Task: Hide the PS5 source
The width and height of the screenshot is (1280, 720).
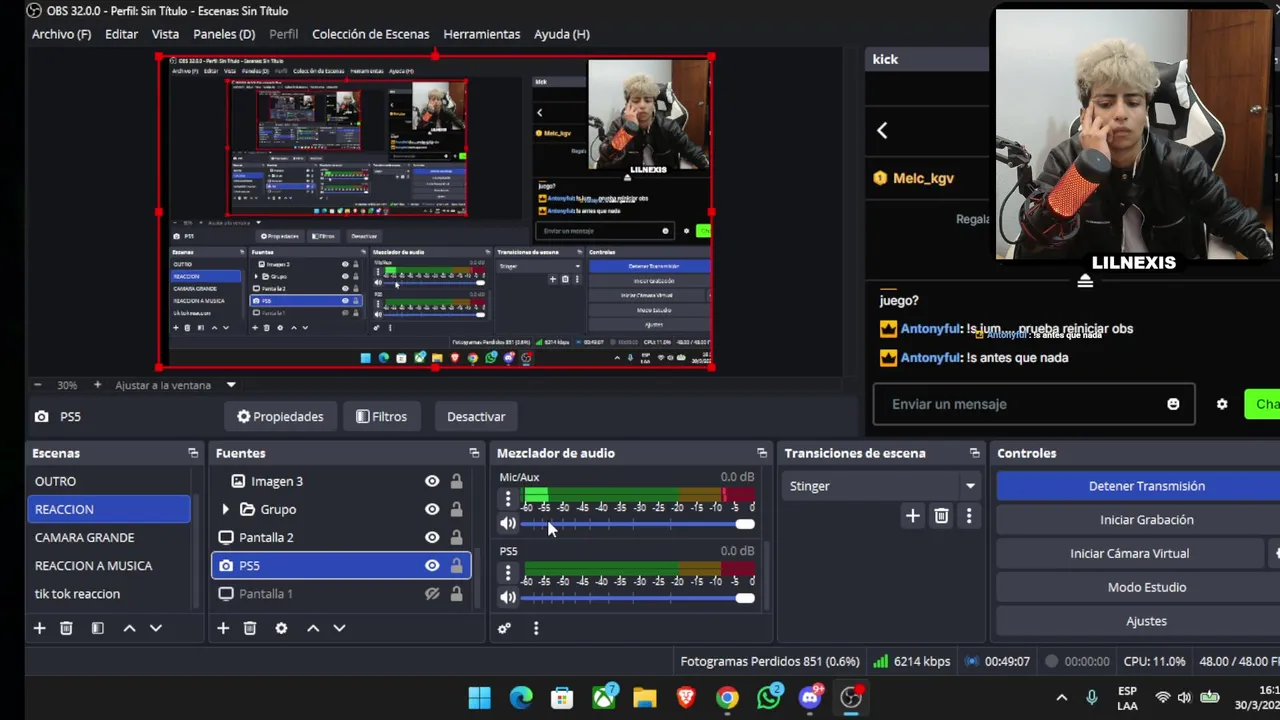Action: (x=432, y=565)
